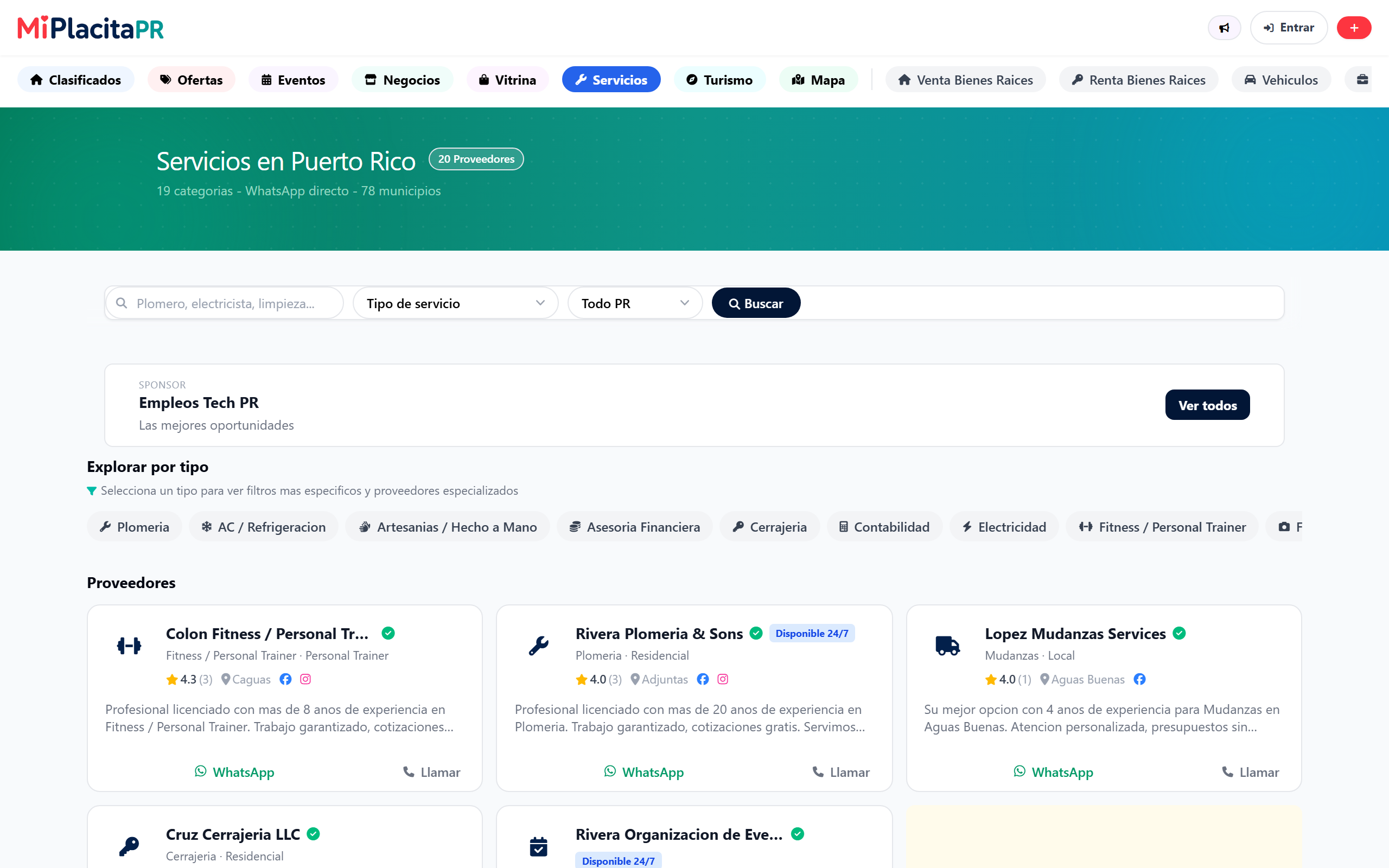Image resolution: width=1389 pixels, height=868 pixels.
Task: Open the Negocios tab
Action: [x=403, y=79]
